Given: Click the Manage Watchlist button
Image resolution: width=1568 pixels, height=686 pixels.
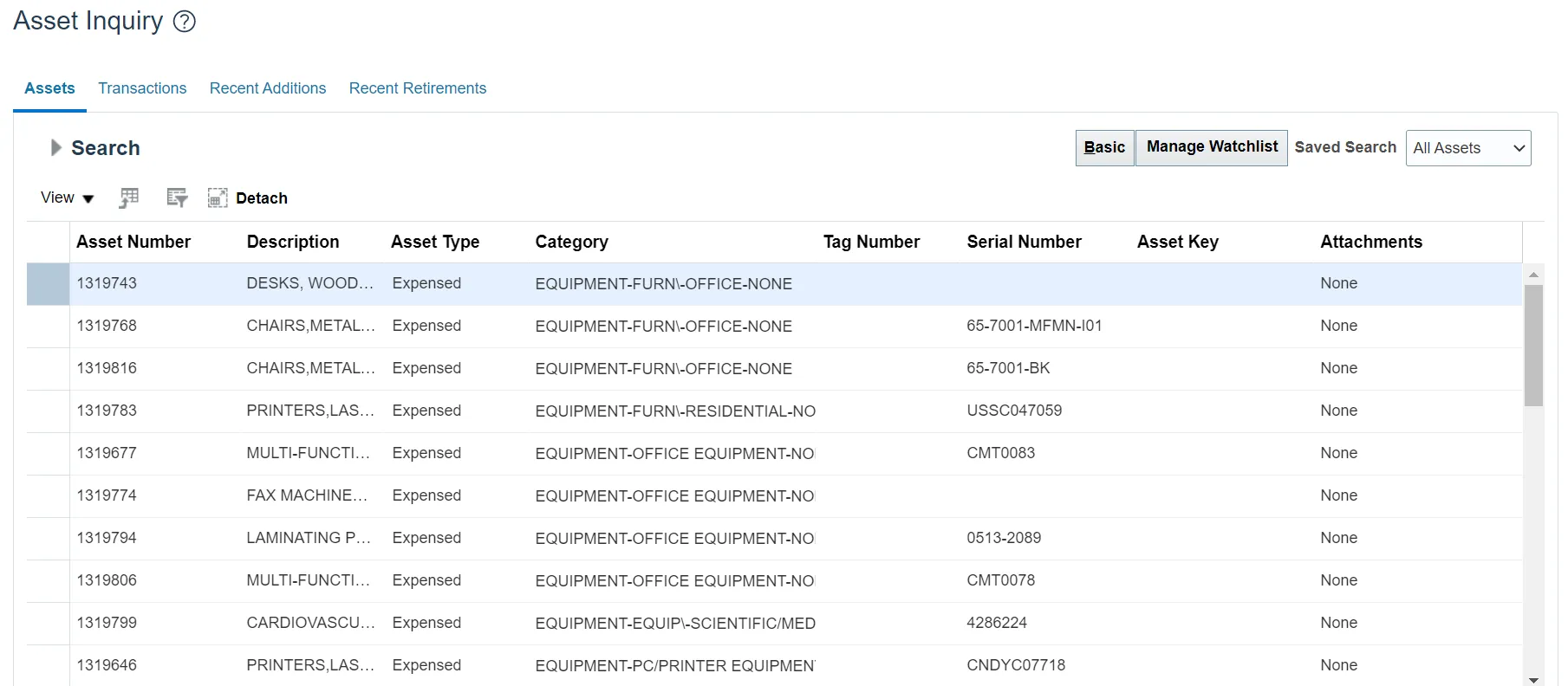Looking at the screenshot, I should (x=1211, y=147).
